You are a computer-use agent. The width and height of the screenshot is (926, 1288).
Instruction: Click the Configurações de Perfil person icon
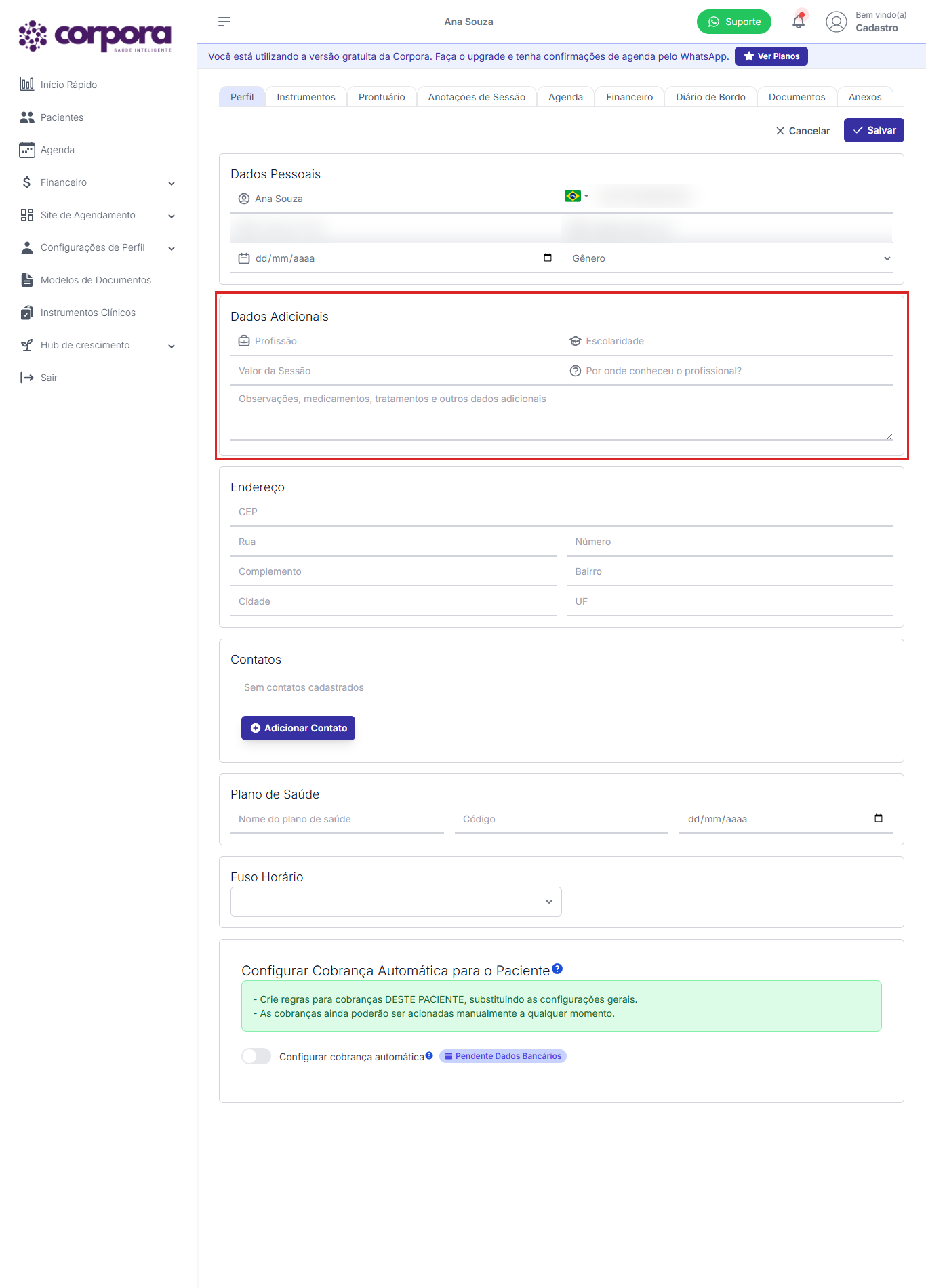tap(27, 247)
